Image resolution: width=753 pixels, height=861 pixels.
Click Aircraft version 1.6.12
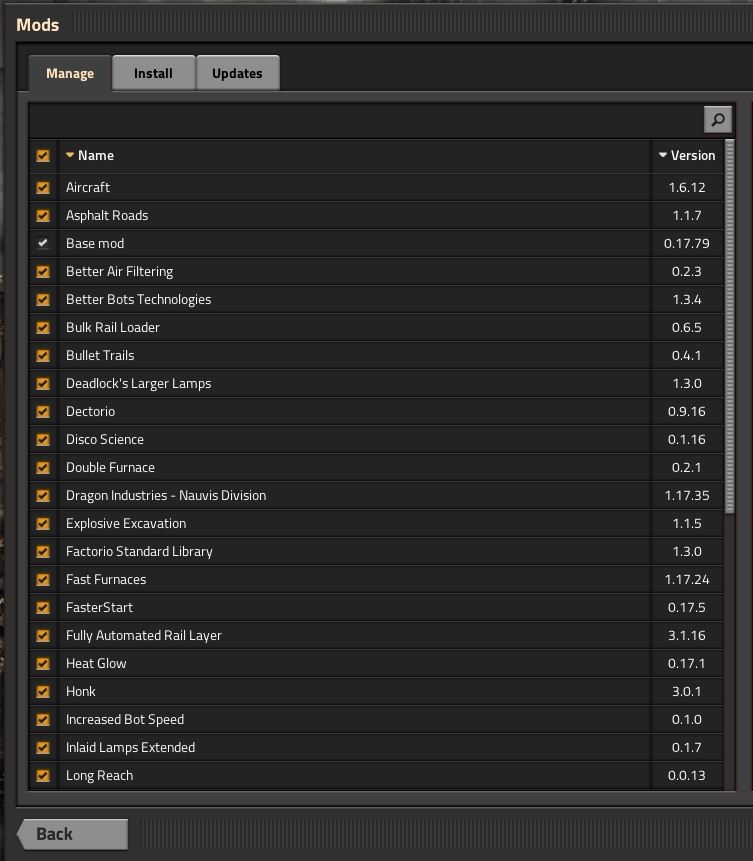(x=687, y=187)
